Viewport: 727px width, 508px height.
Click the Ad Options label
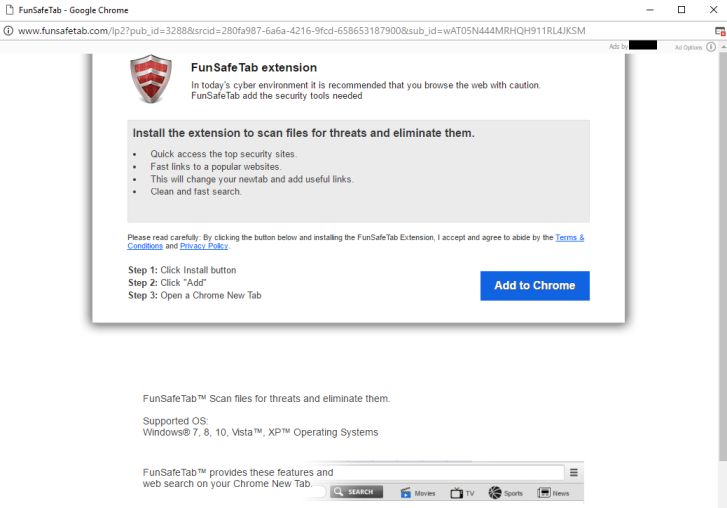coord(688,47)
